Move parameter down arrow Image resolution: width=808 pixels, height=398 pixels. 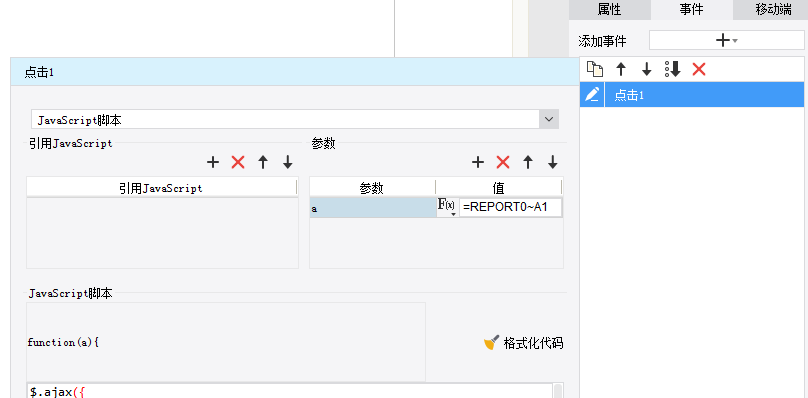point(553,163)
